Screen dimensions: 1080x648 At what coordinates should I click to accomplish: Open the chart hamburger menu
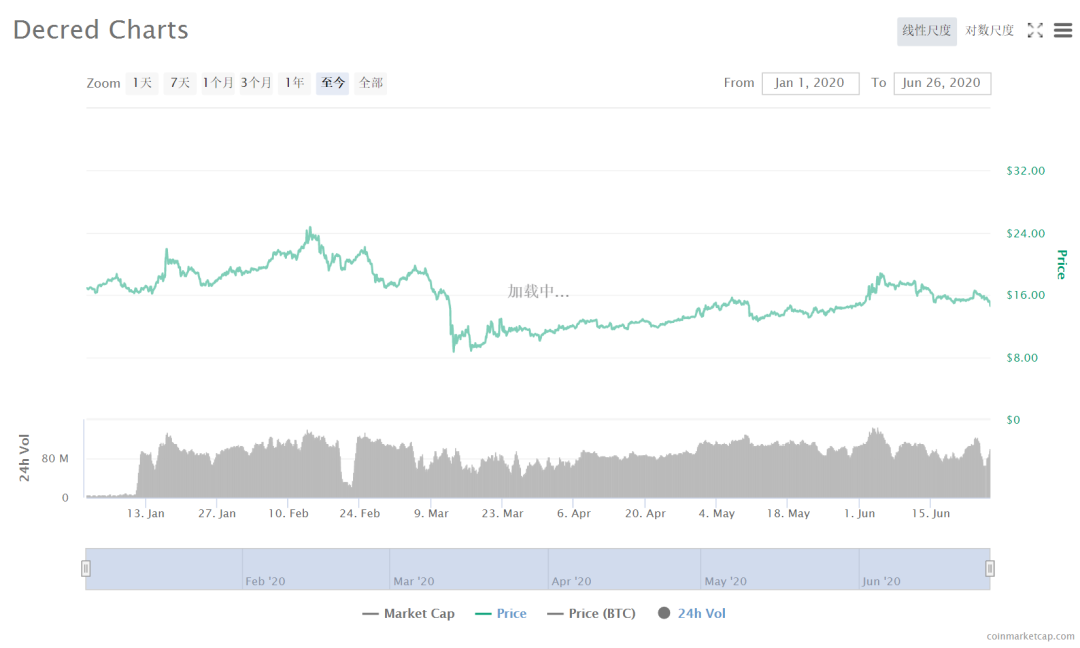1063,30
